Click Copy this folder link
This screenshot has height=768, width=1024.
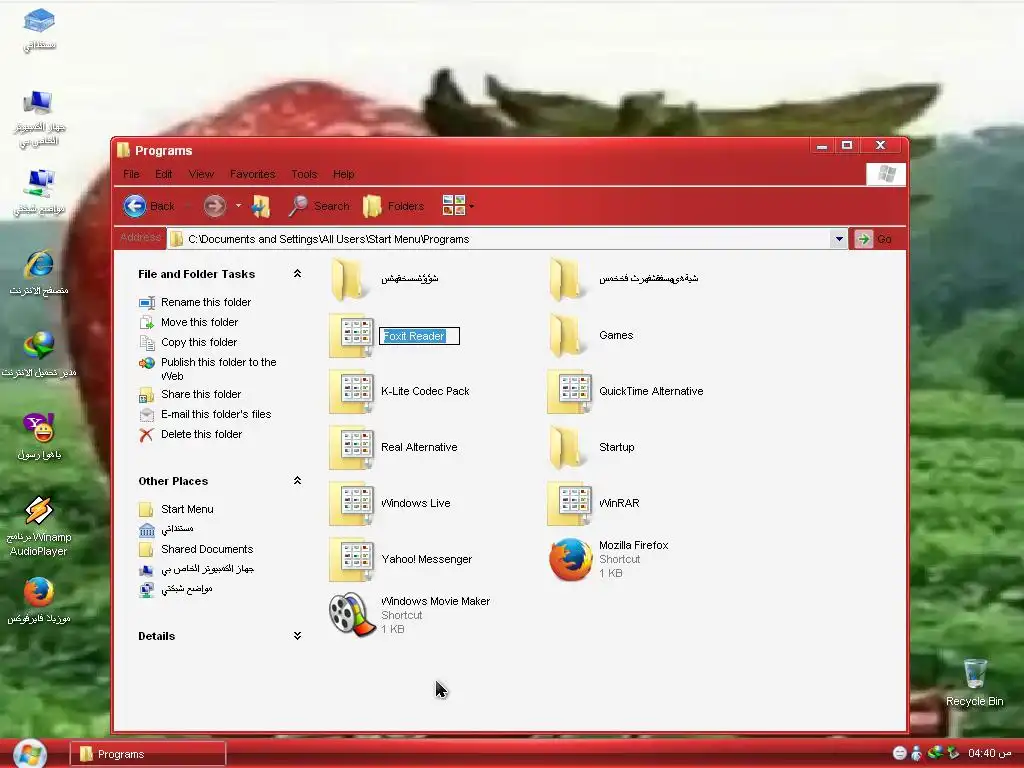point(199,342)
